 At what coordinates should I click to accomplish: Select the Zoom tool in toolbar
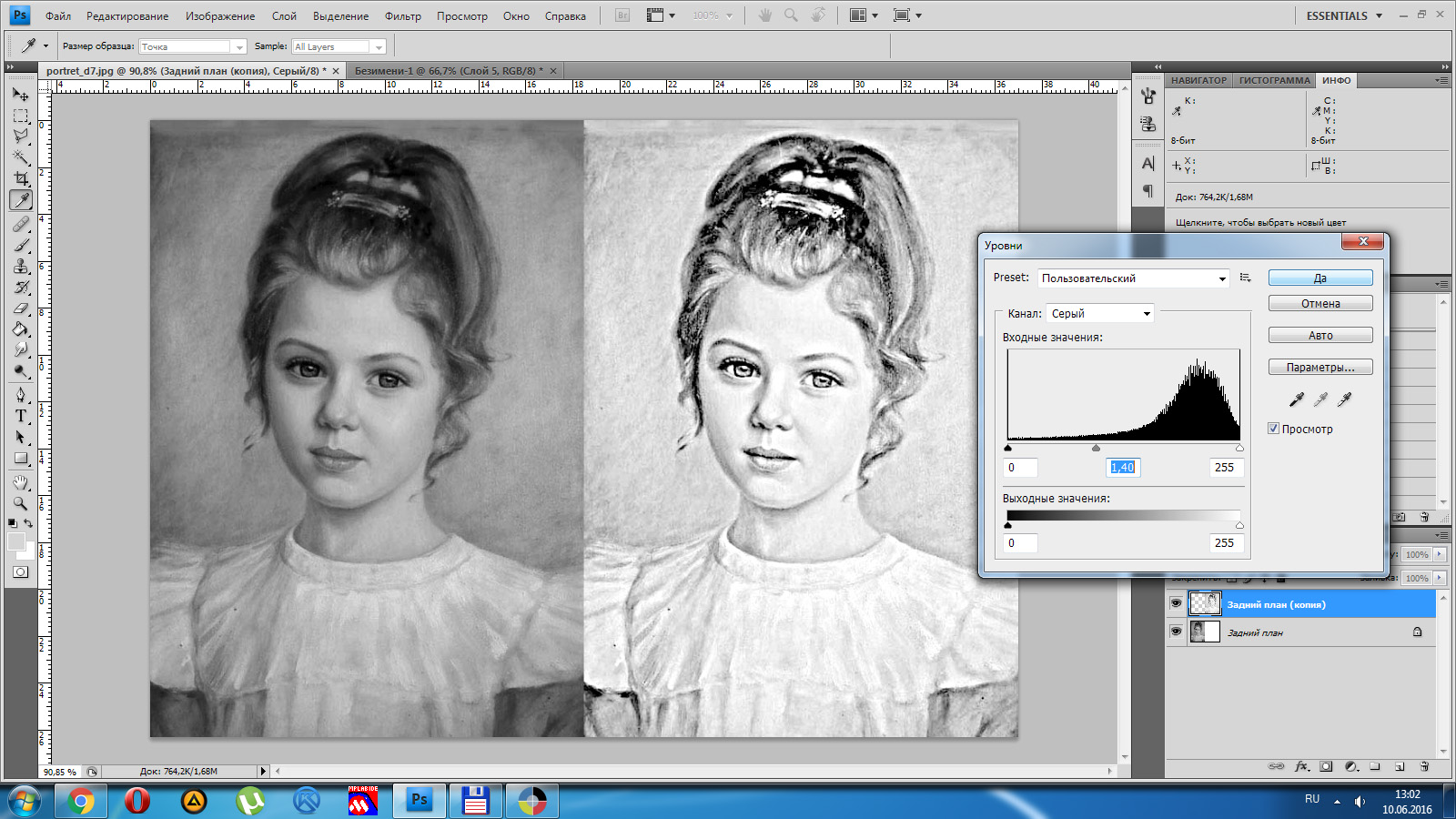21,503
